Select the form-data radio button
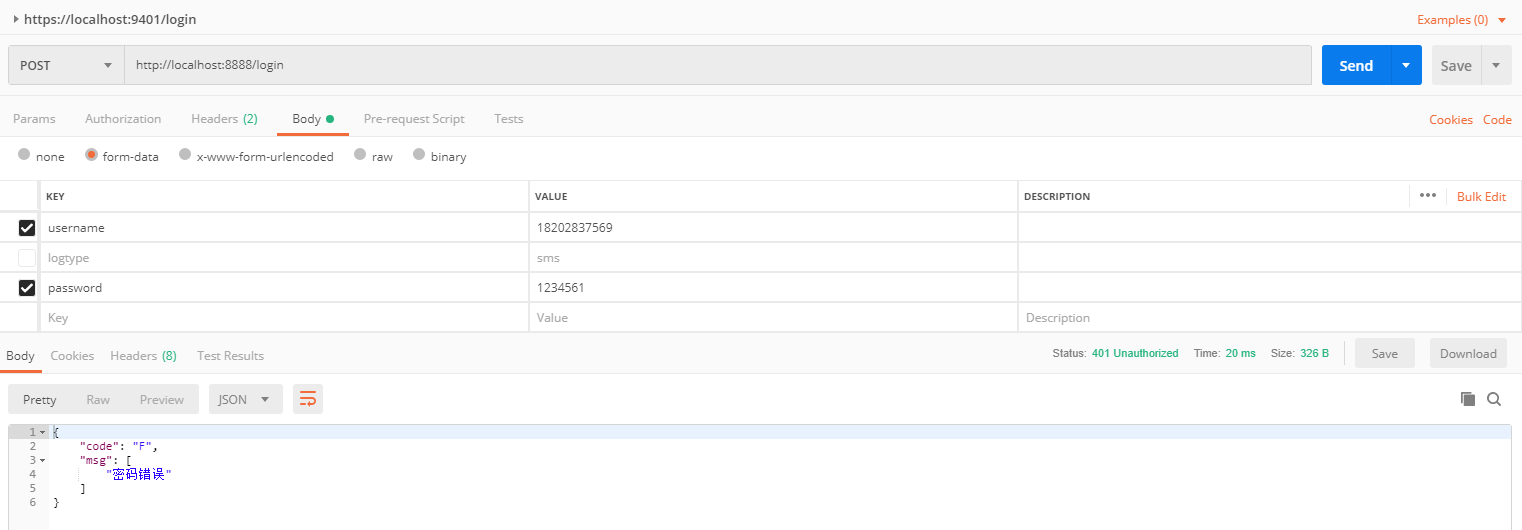This screenshot has width=1522, height=530. click(x=91, y=155)
